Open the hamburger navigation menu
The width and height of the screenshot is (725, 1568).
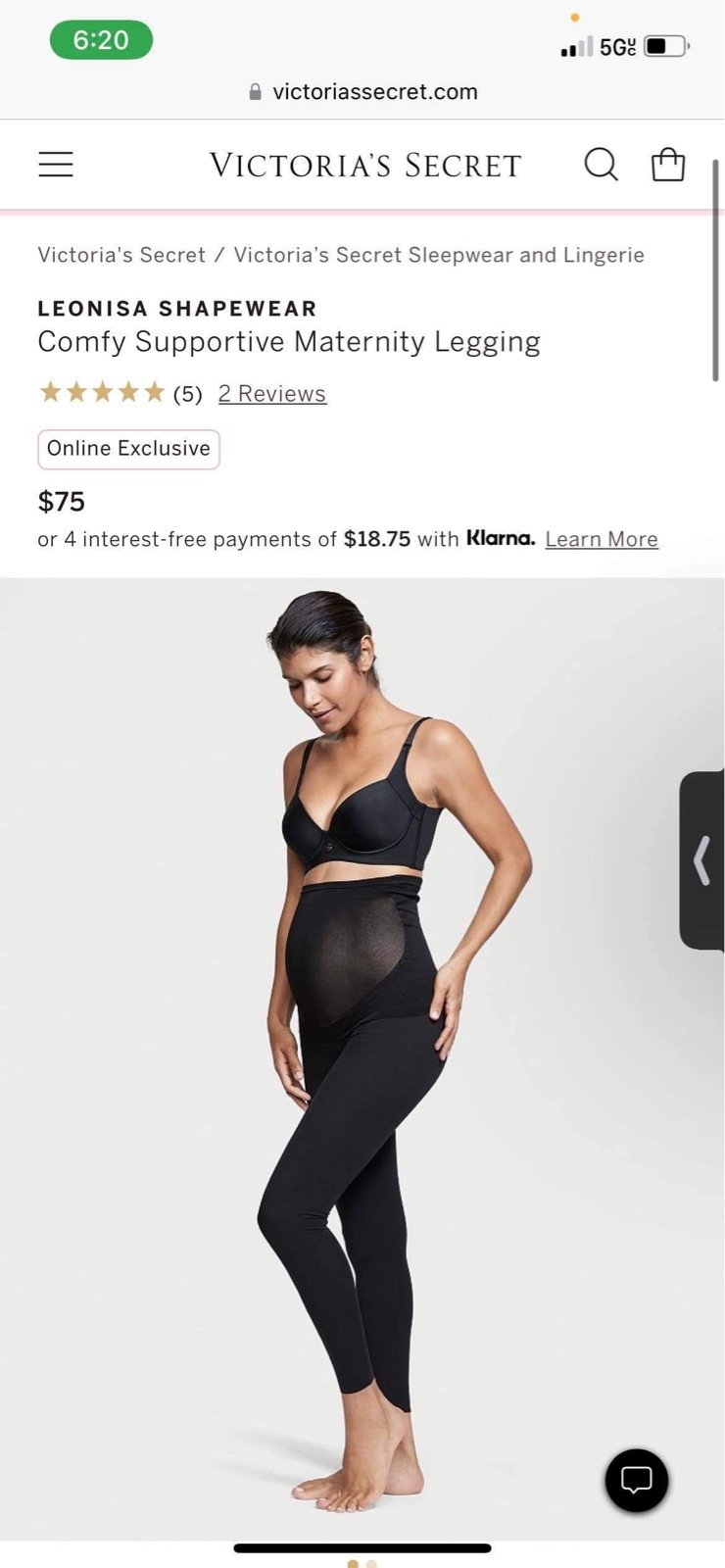coord(56,164)
